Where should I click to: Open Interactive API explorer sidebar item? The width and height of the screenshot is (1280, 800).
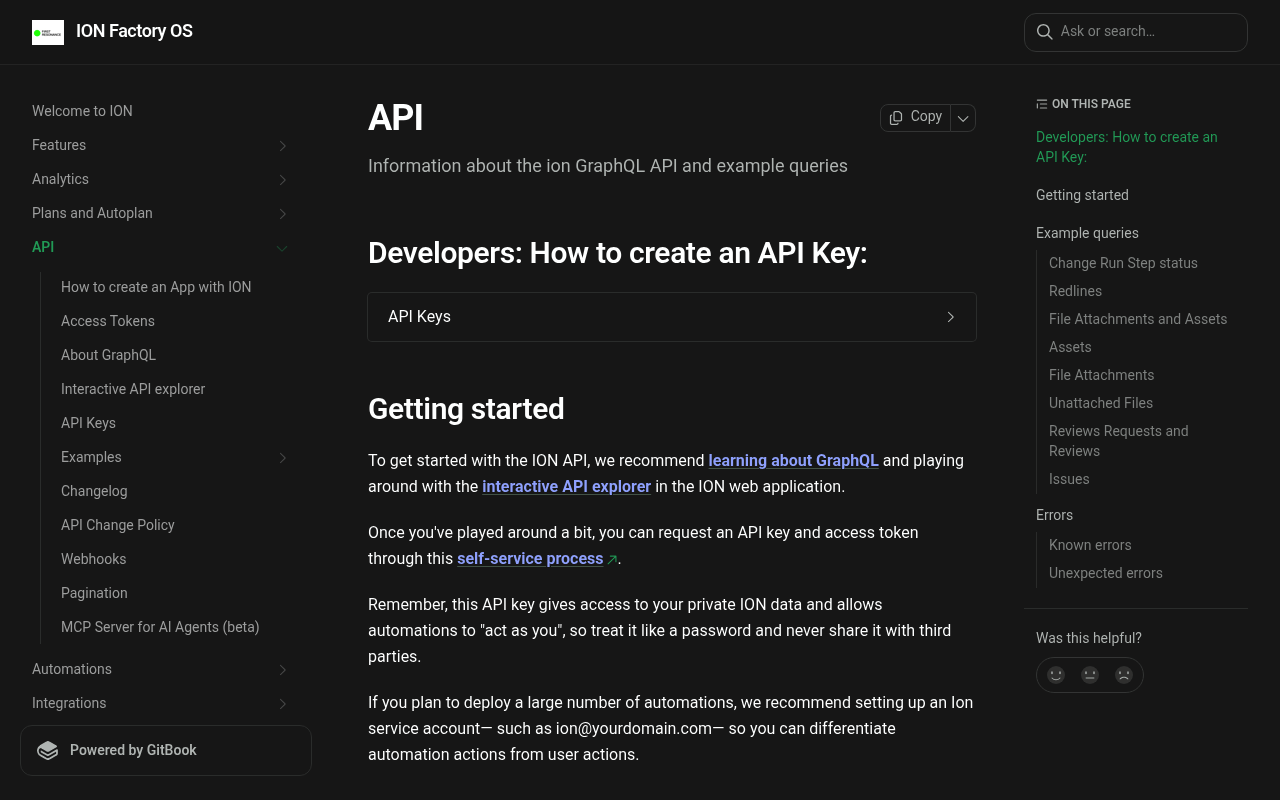133,389
